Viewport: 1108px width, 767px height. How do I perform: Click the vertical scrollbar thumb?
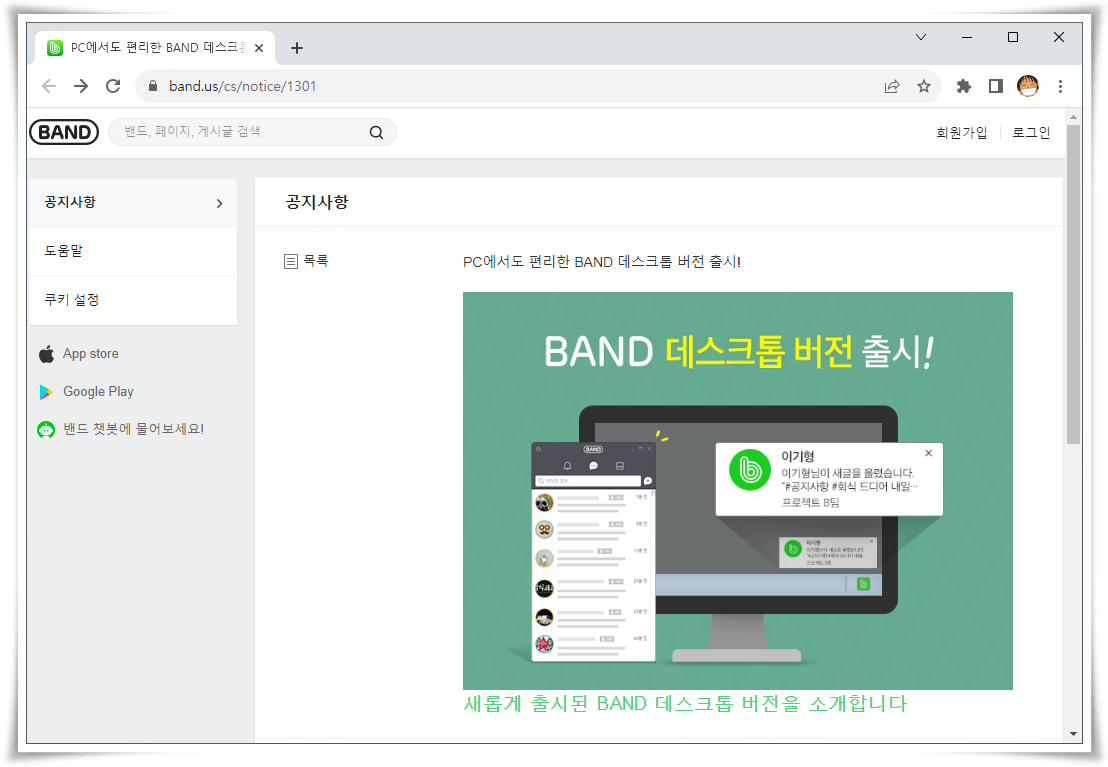pyautogui.click(x=1073, y=284)
